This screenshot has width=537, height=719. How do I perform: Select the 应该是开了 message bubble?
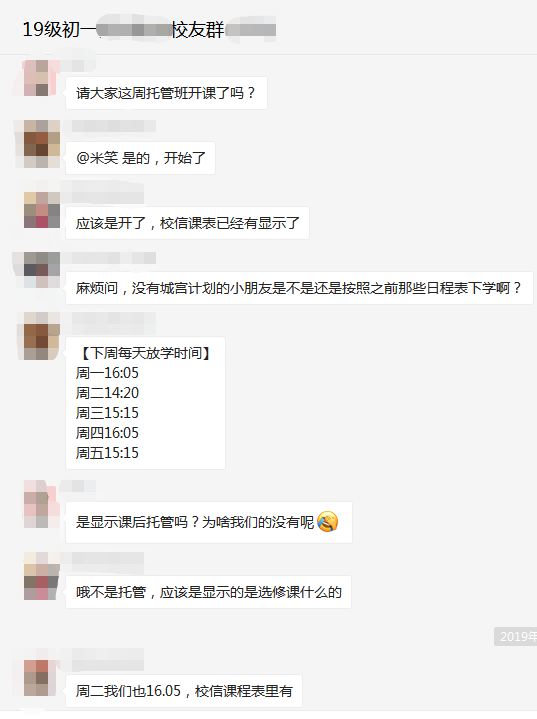coord(187,223)
